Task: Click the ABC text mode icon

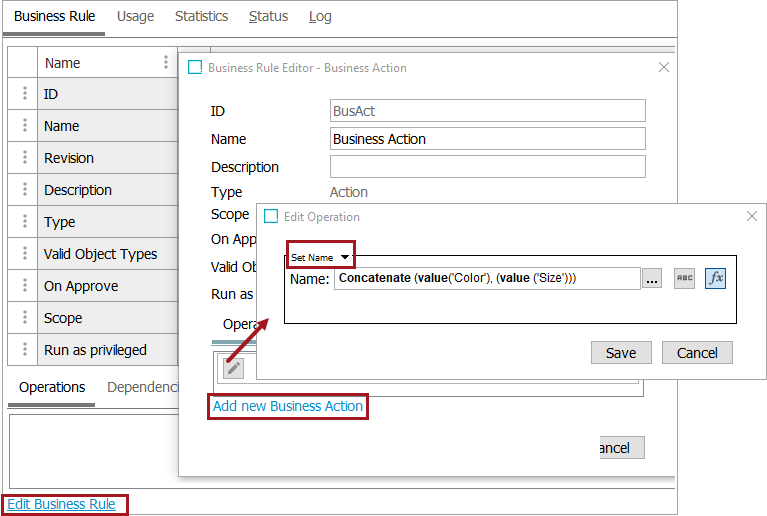Action: click(x=684, y=279)
